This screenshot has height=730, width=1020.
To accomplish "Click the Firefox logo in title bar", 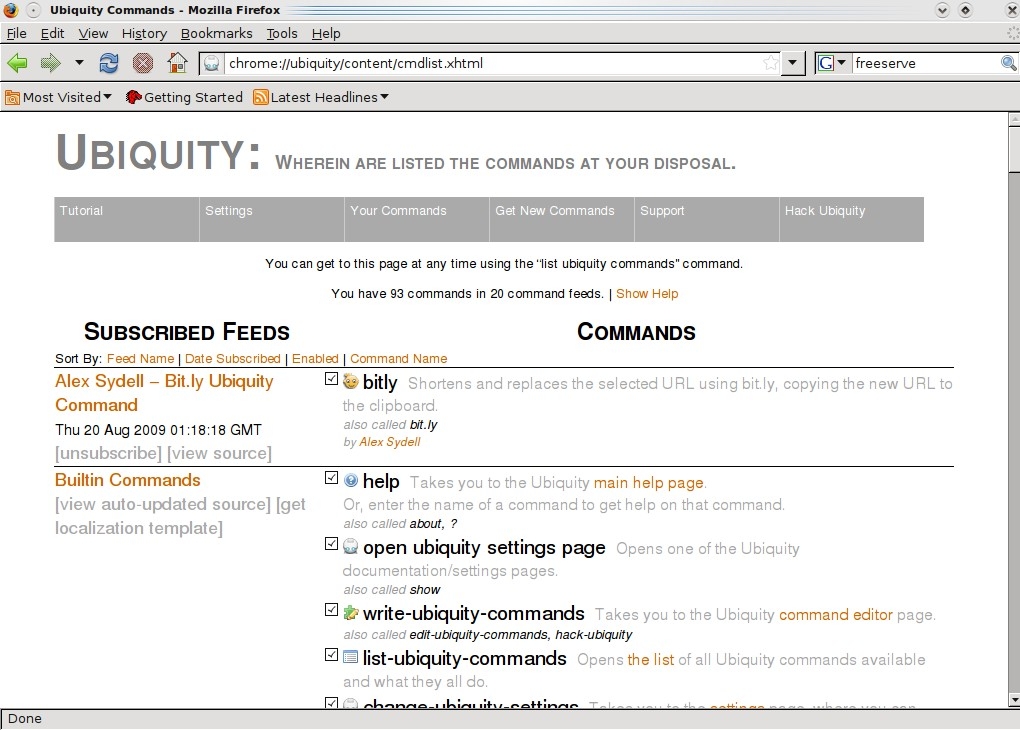I will tap(10, 10).
